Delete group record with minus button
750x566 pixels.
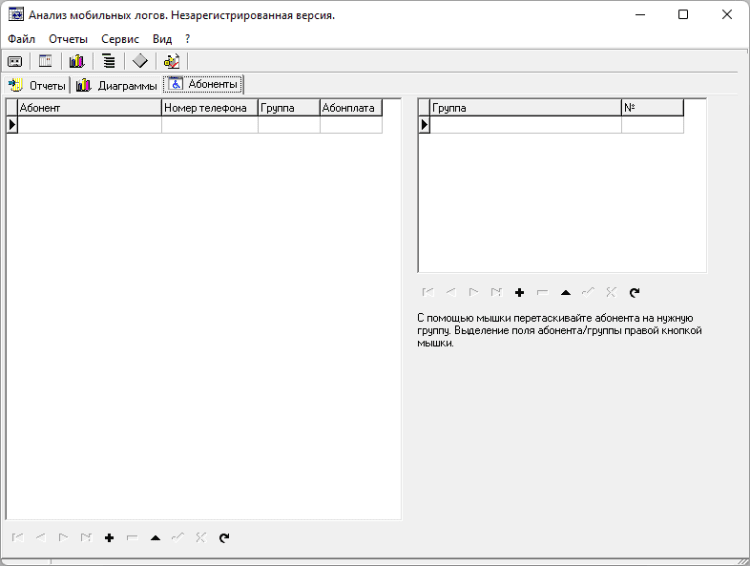[542, 292]
